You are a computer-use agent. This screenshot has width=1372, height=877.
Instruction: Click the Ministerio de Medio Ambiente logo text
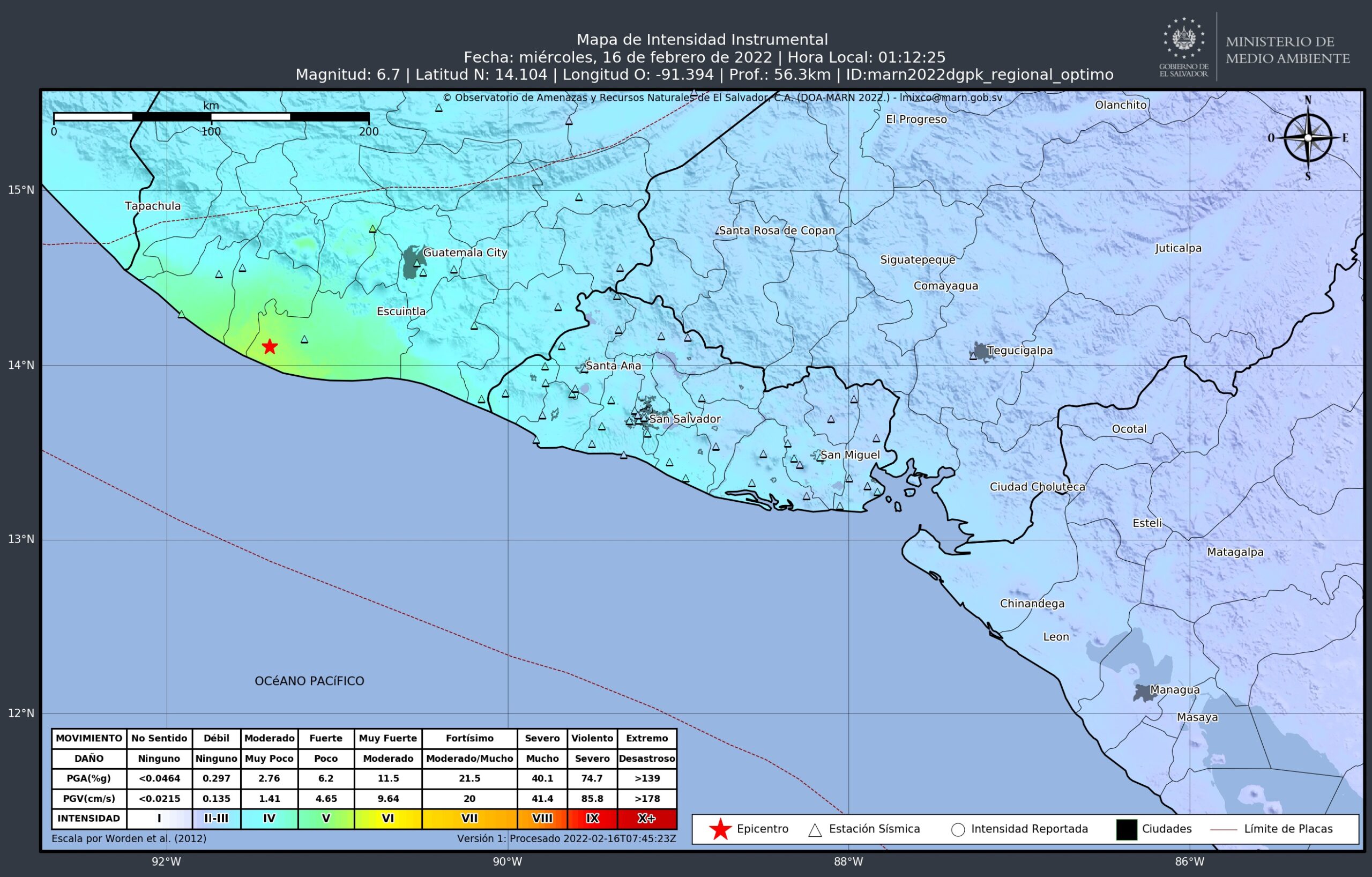pos(1287,49)
